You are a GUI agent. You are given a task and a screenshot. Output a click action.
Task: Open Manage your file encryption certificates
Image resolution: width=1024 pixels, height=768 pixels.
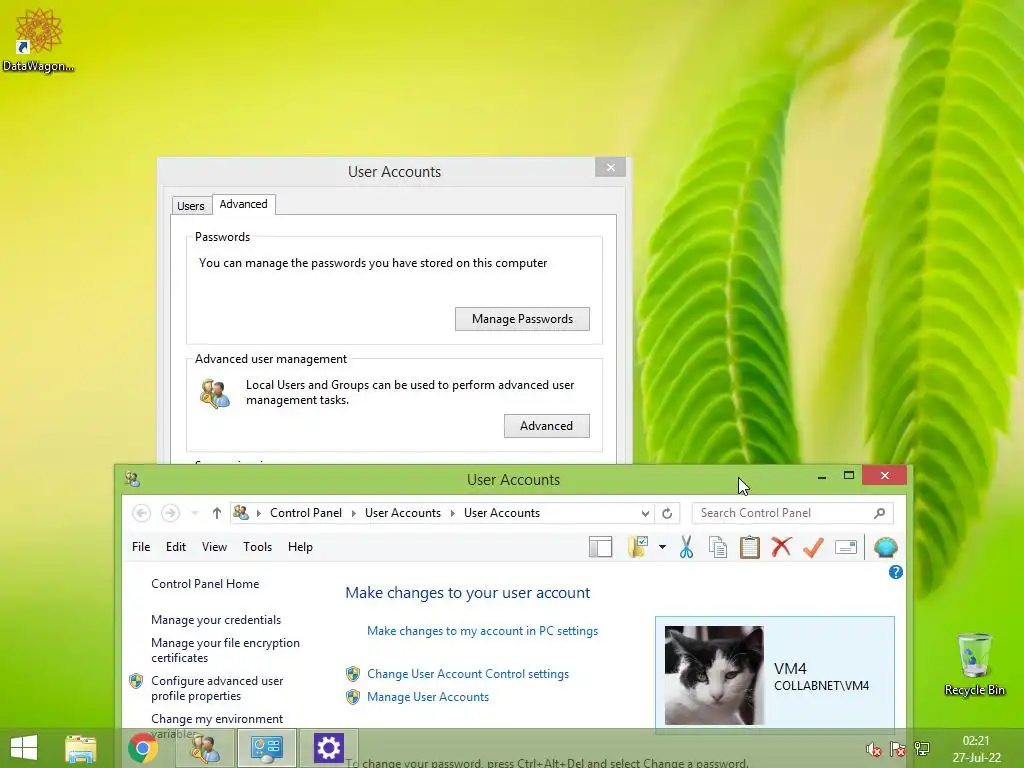(225, 650)
